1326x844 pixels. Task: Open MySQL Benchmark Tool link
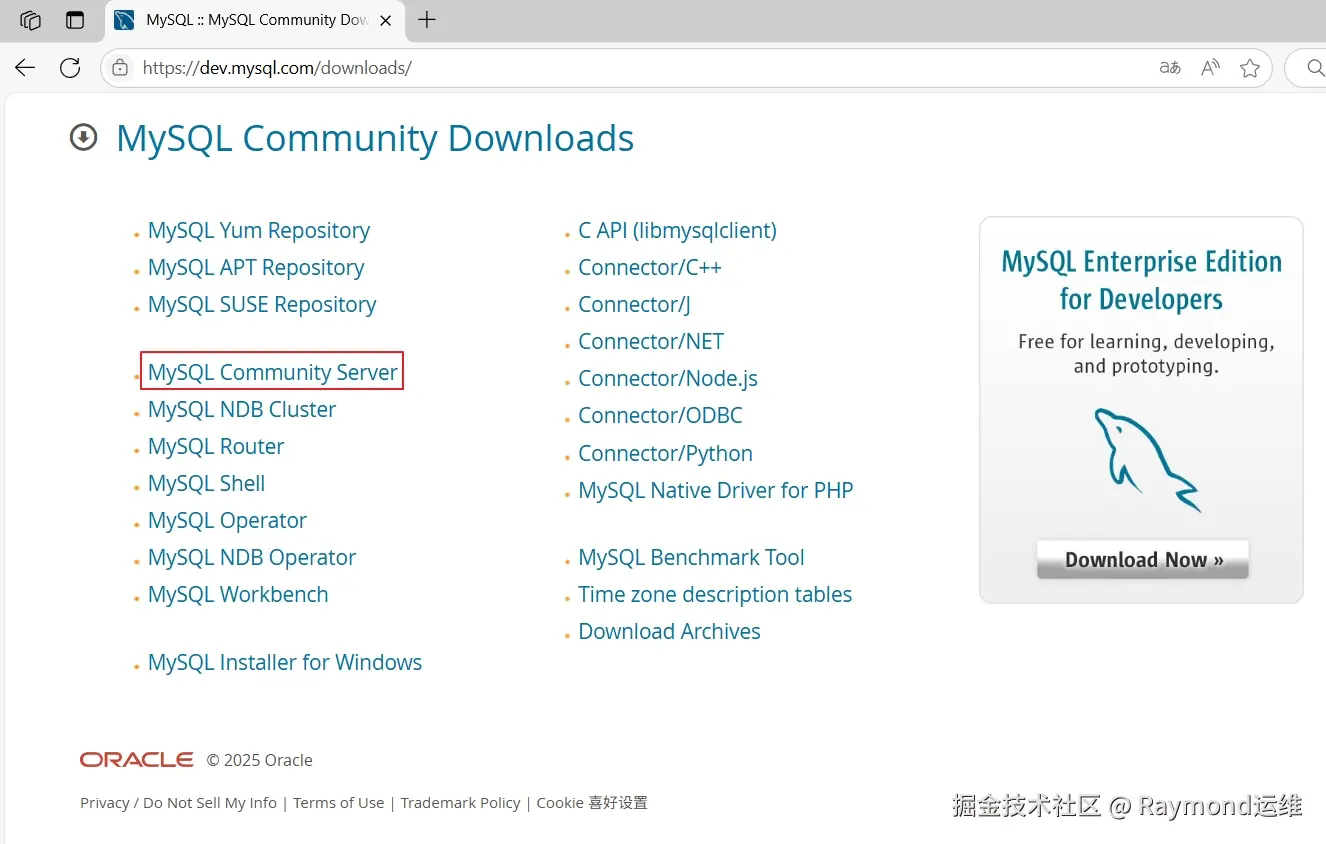[x=691, y=557]
